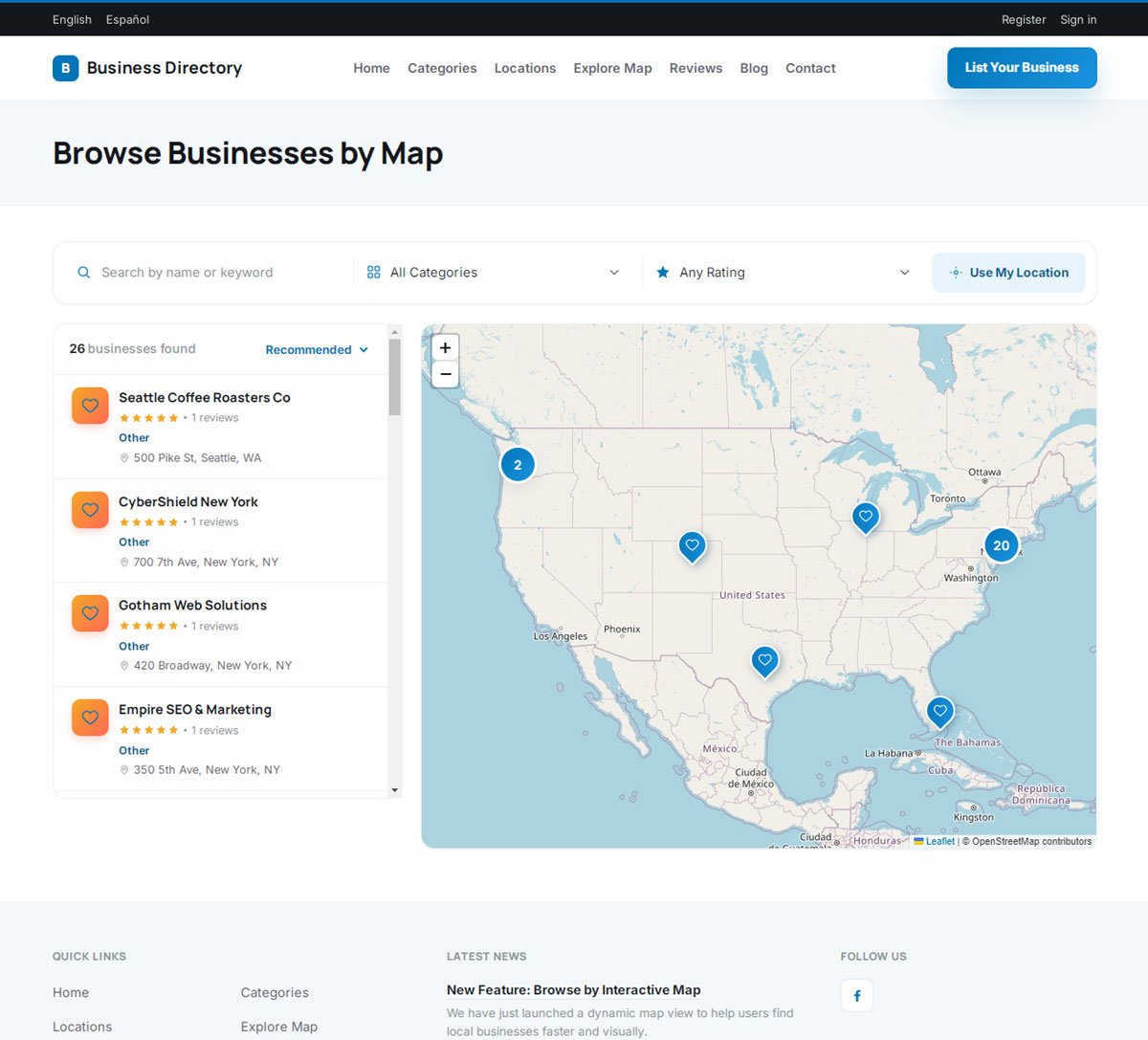The height and width of the screenshot is (1040, 1148).
Task: Zoom in the map with plus button
Action: [445, 348]
